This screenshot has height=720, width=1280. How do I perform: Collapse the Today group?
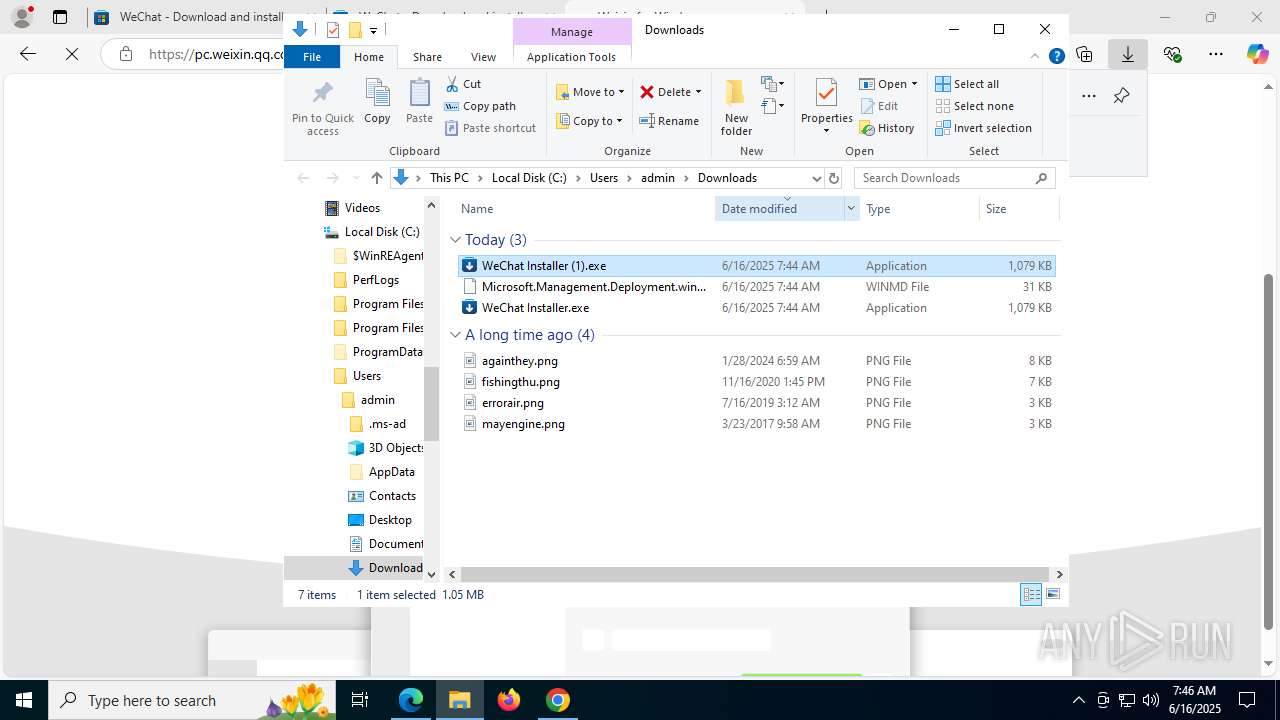point(455,240)
